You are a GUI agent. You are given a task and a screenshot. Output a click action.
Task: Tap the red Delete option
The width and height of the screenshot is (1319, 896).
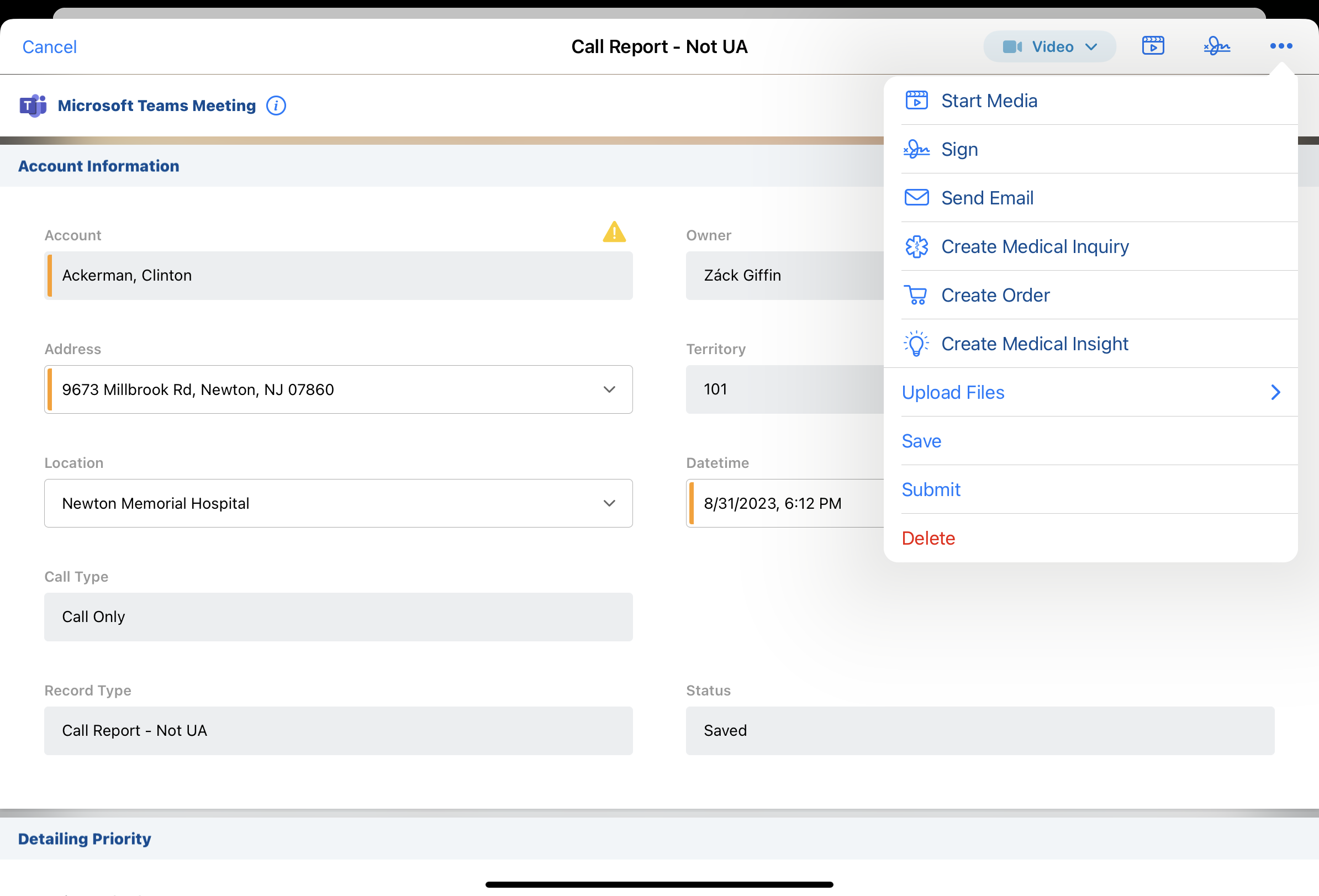click(928, 539)
